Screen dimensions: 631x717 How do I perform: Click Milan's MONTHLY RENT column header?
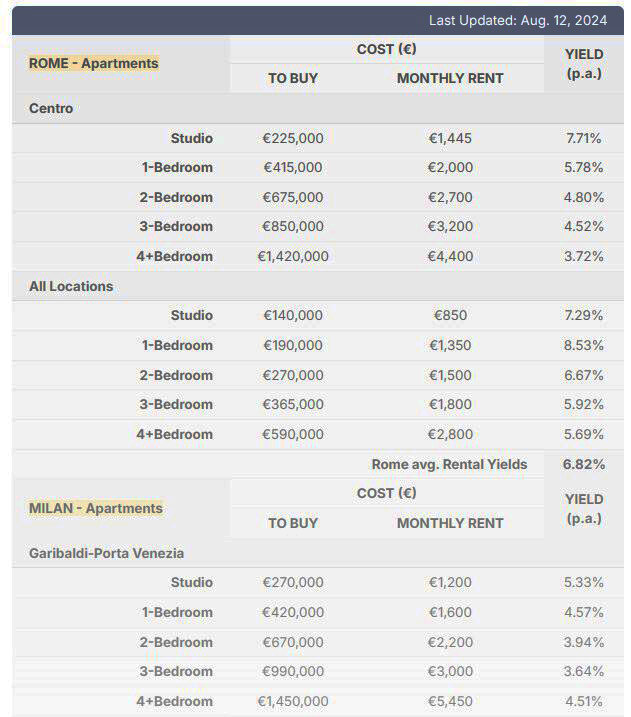point(450,523)
